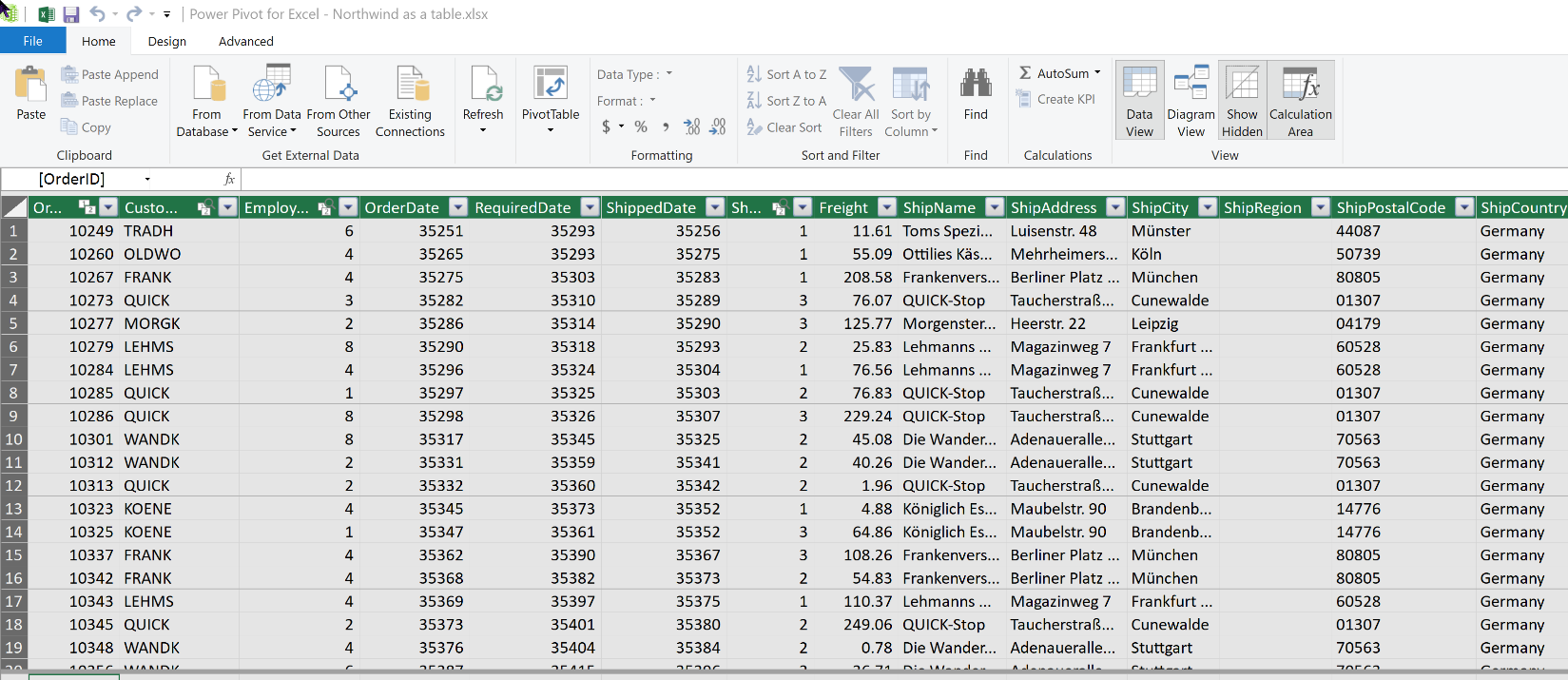The image size is (1568, 680).
Task: Open ShipPostalCode column filter dropdown
Action: pos(1464,207)
